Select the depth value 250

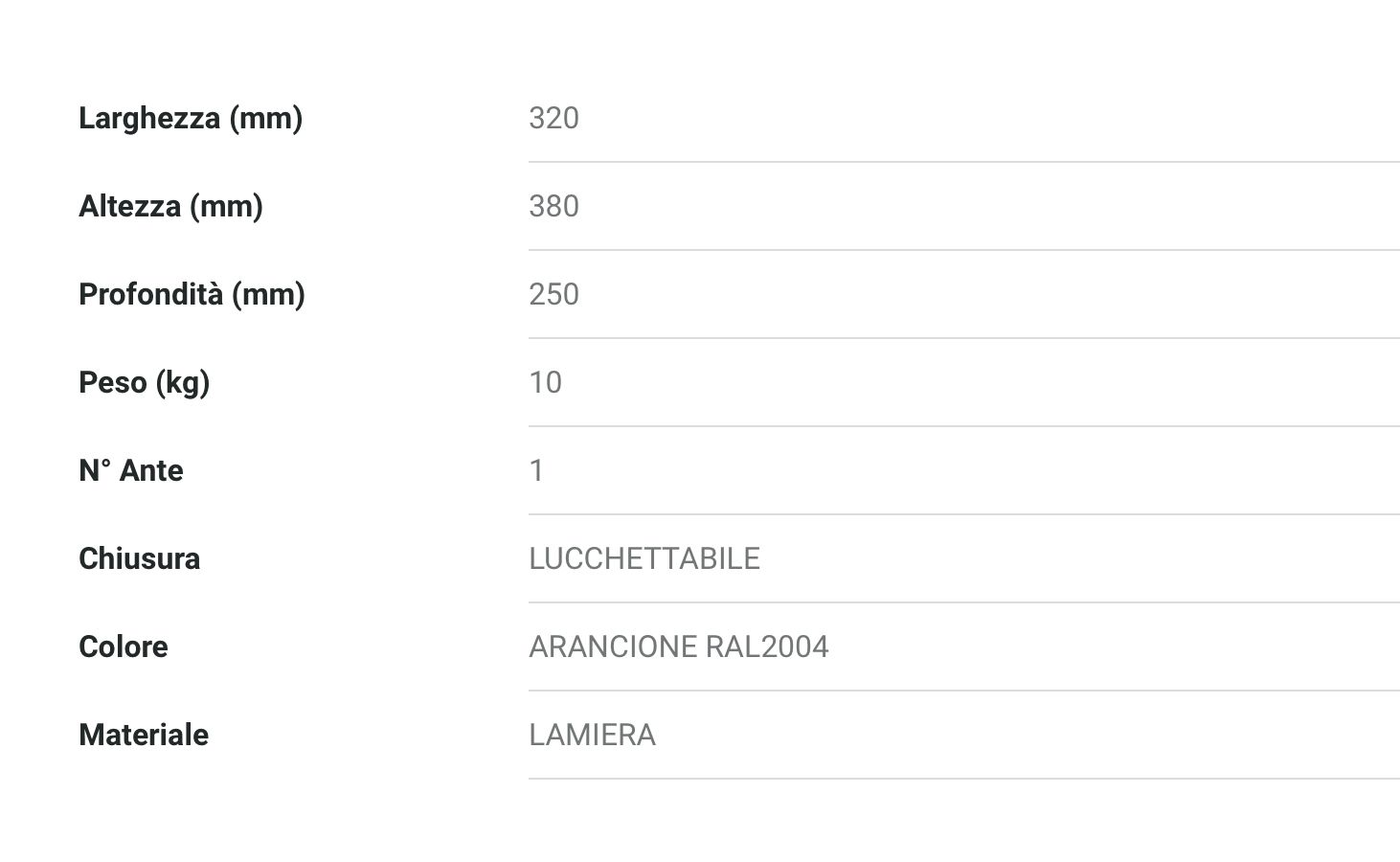click(x=553, y=294)
